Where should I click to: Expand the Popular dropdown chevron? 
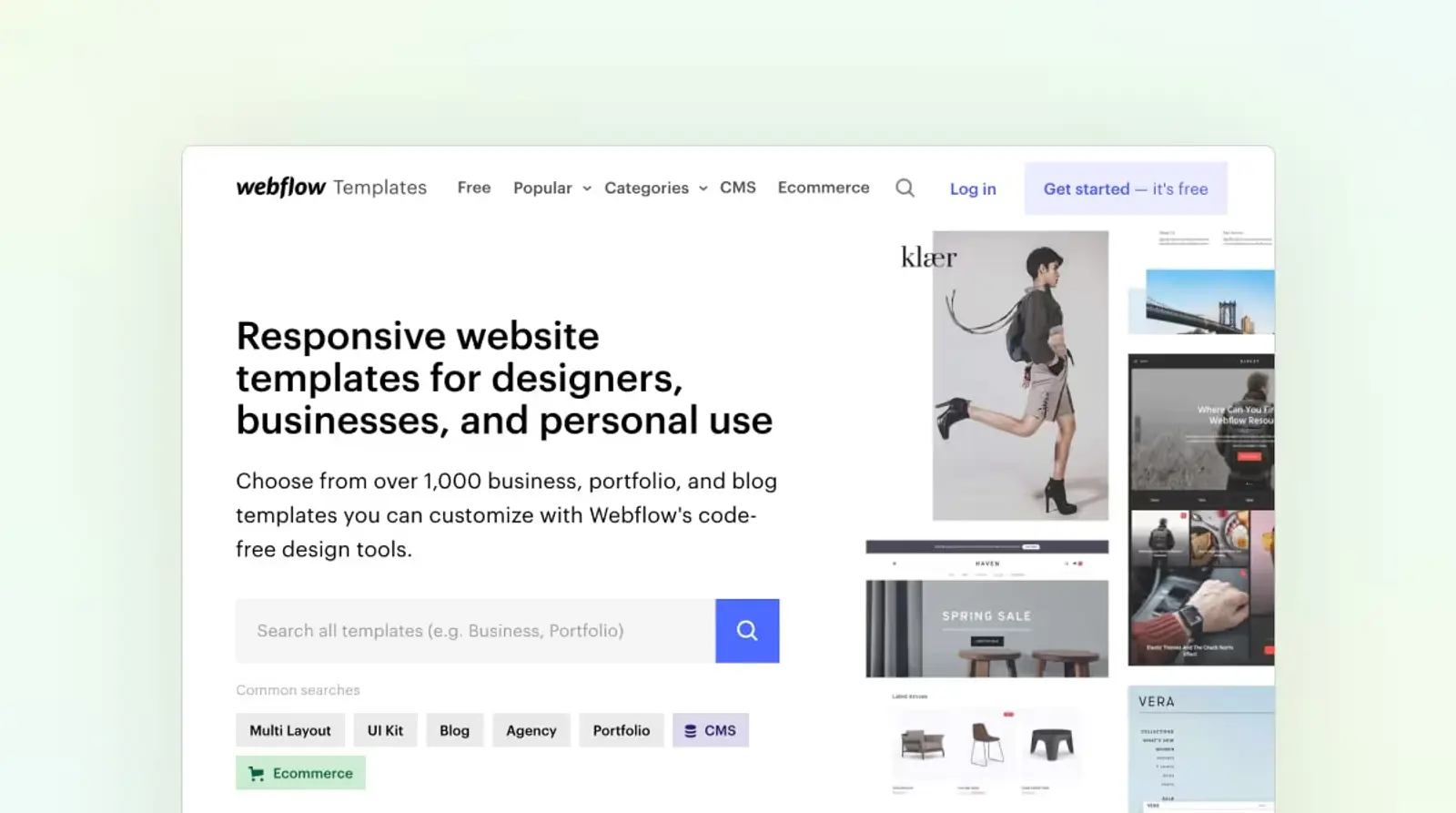click(587, 188)
